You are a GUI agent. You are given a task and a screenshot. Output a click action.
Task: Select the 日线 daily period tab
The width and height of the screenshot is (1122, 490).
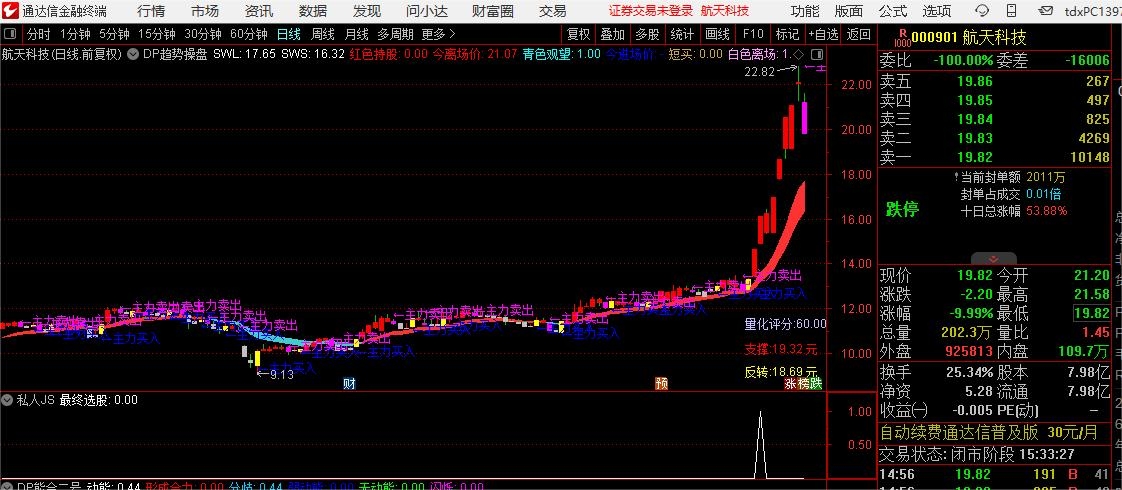(x=288, y=34)
